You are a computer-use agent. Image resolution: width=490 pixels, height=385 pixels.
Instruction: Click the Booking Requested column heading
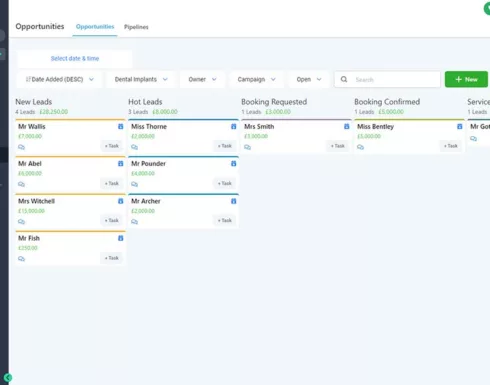click(x=274, y=102)
